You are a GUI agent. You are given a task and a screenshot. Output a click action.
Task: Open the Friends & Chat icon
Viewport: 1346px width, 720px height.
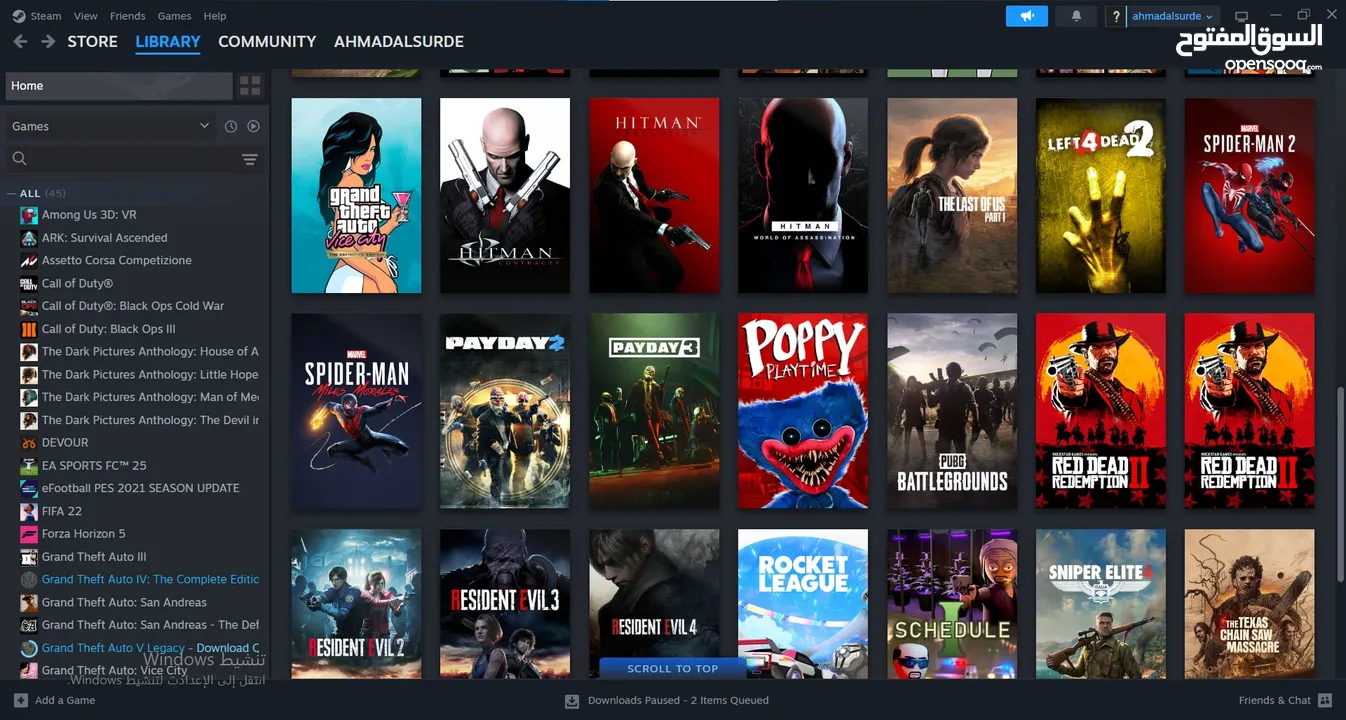click(1325, 700)
